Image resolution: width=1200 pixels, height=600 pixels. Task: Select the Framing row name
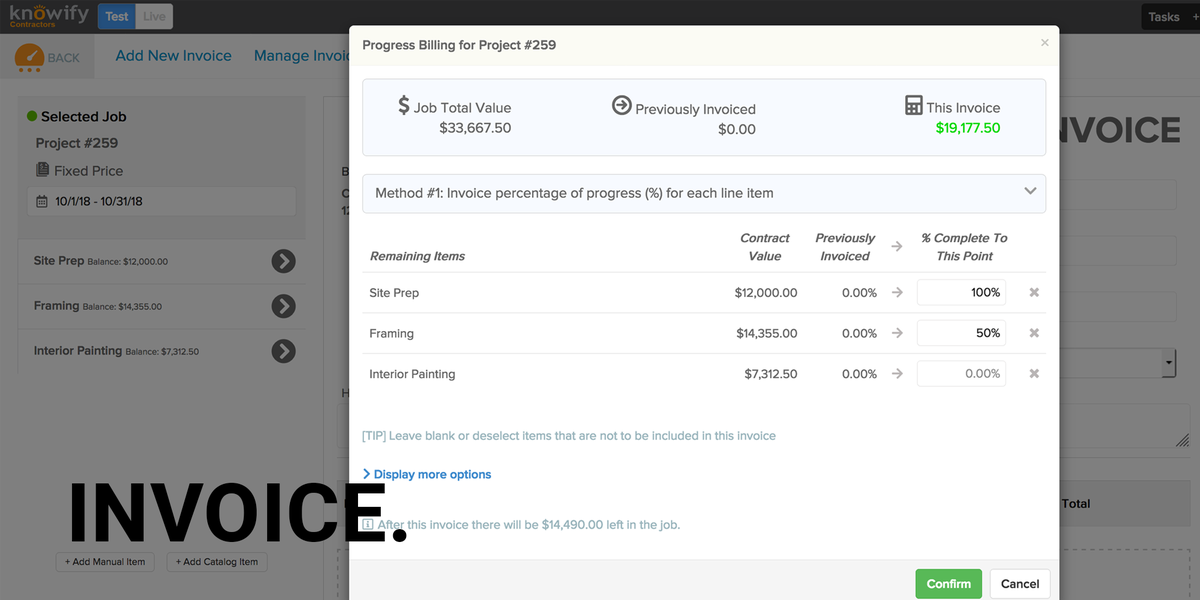pos(391,333)
